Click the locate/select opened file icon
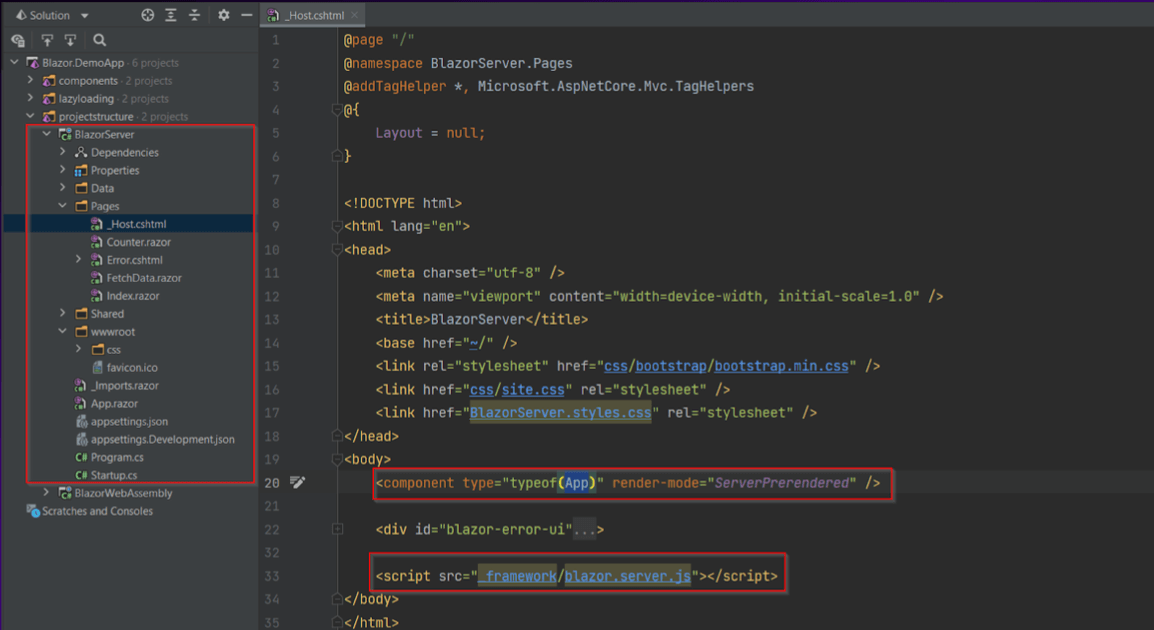This screenshot has width=1154, height=630. [147, 15]
